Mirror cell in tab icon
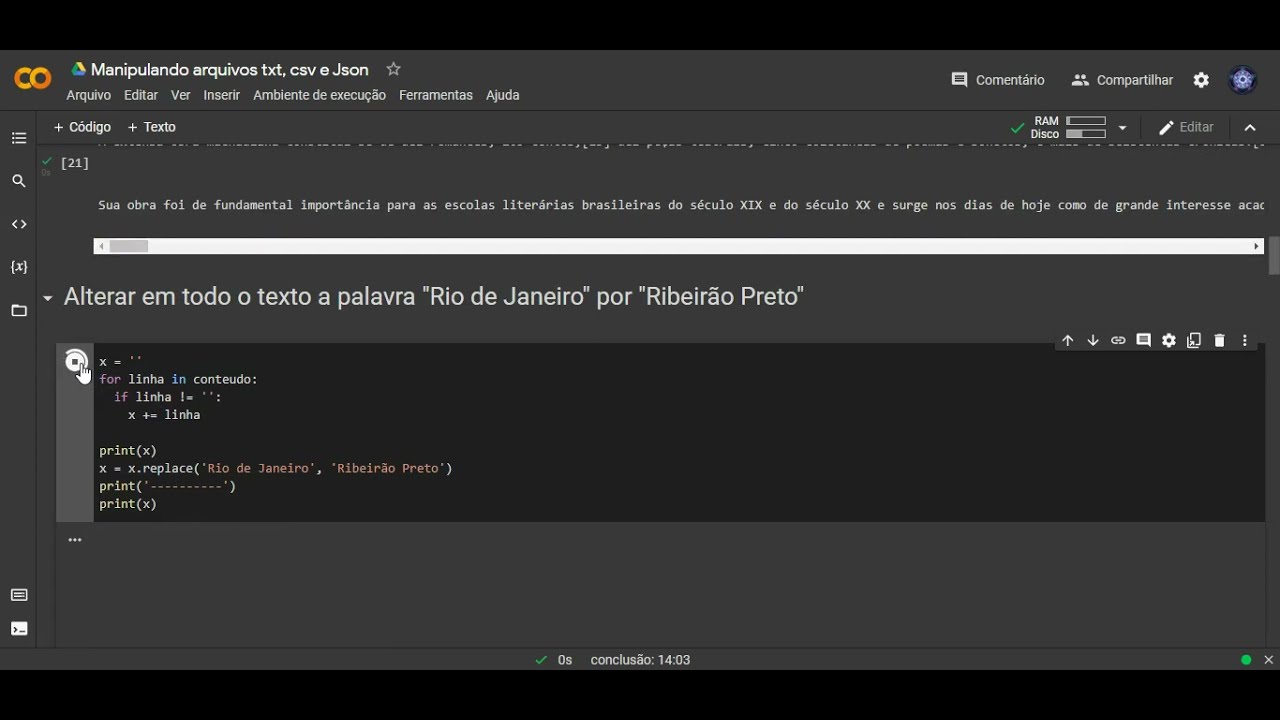The image size is (1280, 720). click(x=1194, y=341)
